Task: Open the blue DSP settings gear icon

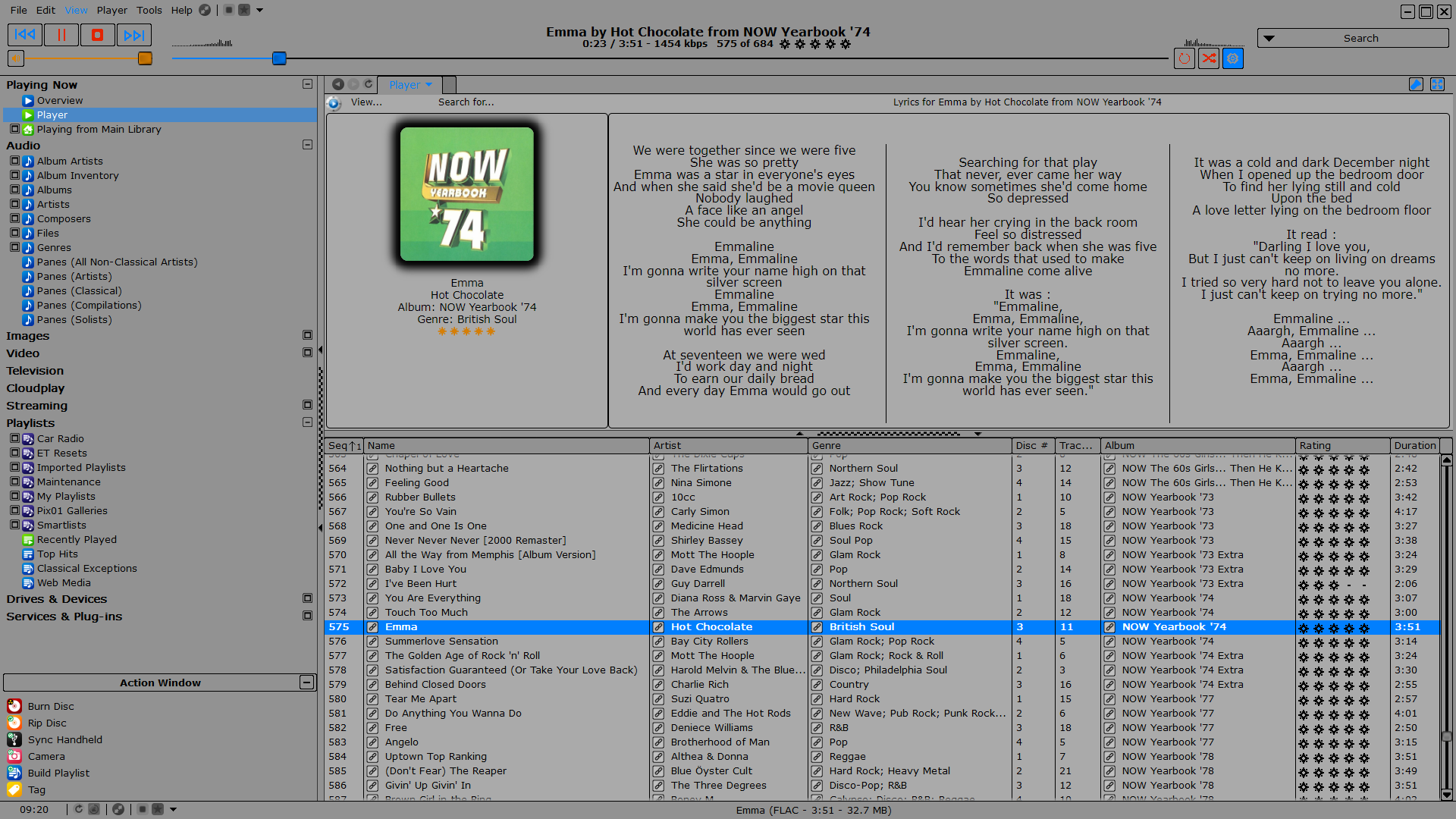Action: (x=1233, y=58)
